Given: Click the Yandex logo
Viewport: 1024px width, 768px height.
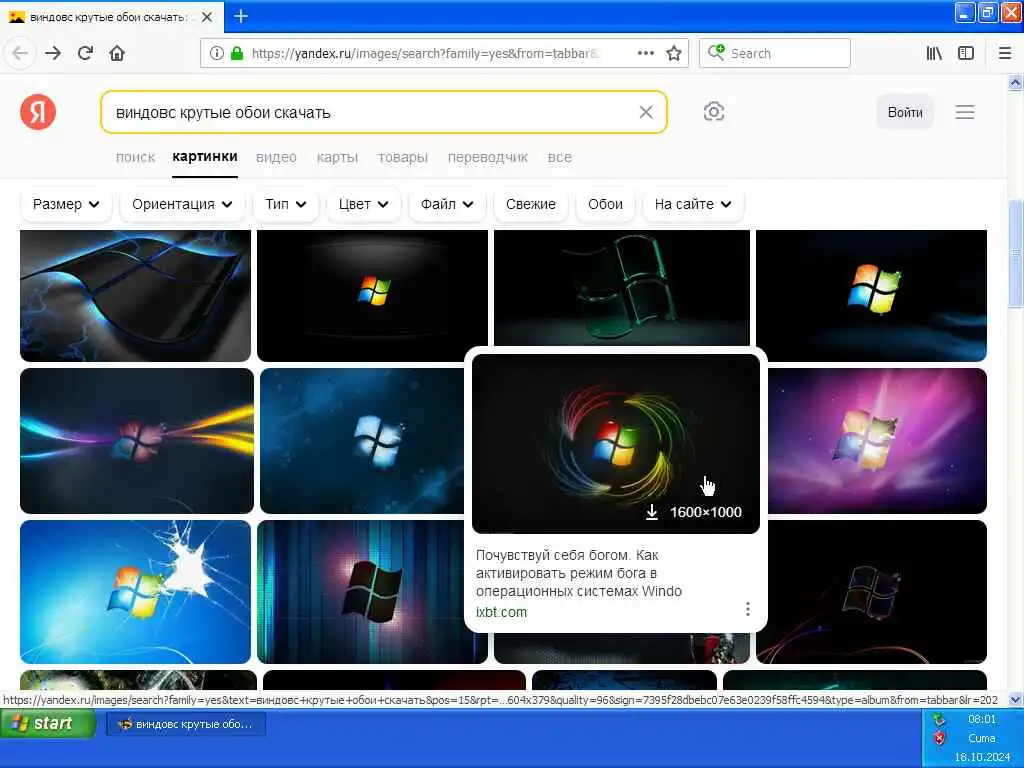Looking at the screenshot, I should tap(38, 112).
